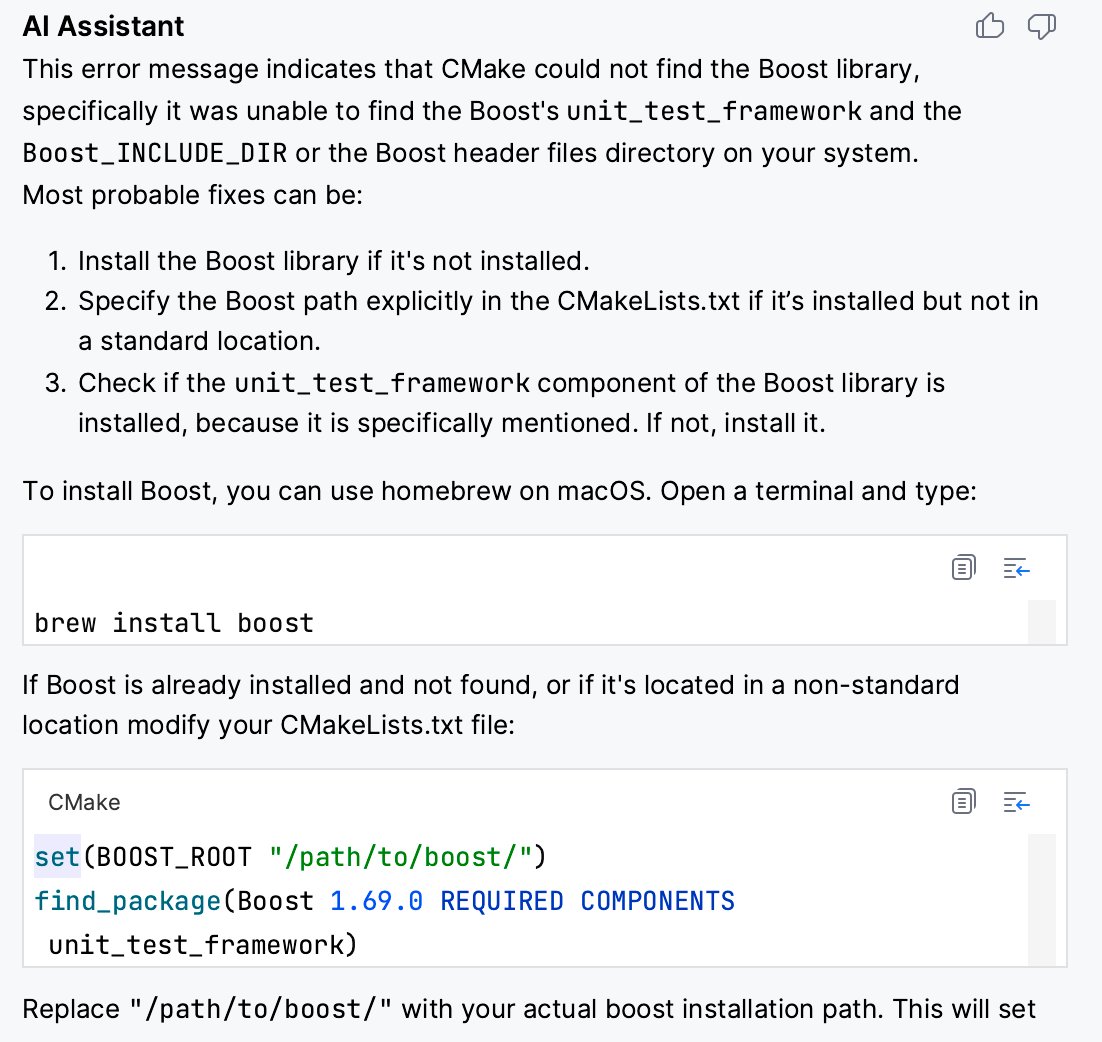1102x1042 pixels.
Task: Click the AI Assistant panel heading
Action: click(103, 26)
